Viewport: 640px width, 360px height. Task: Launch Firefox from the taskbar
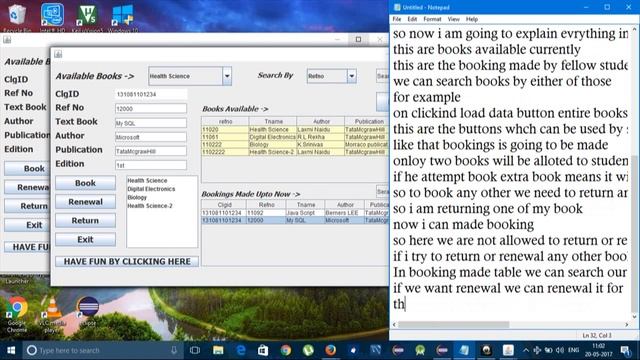coord(331,350)
